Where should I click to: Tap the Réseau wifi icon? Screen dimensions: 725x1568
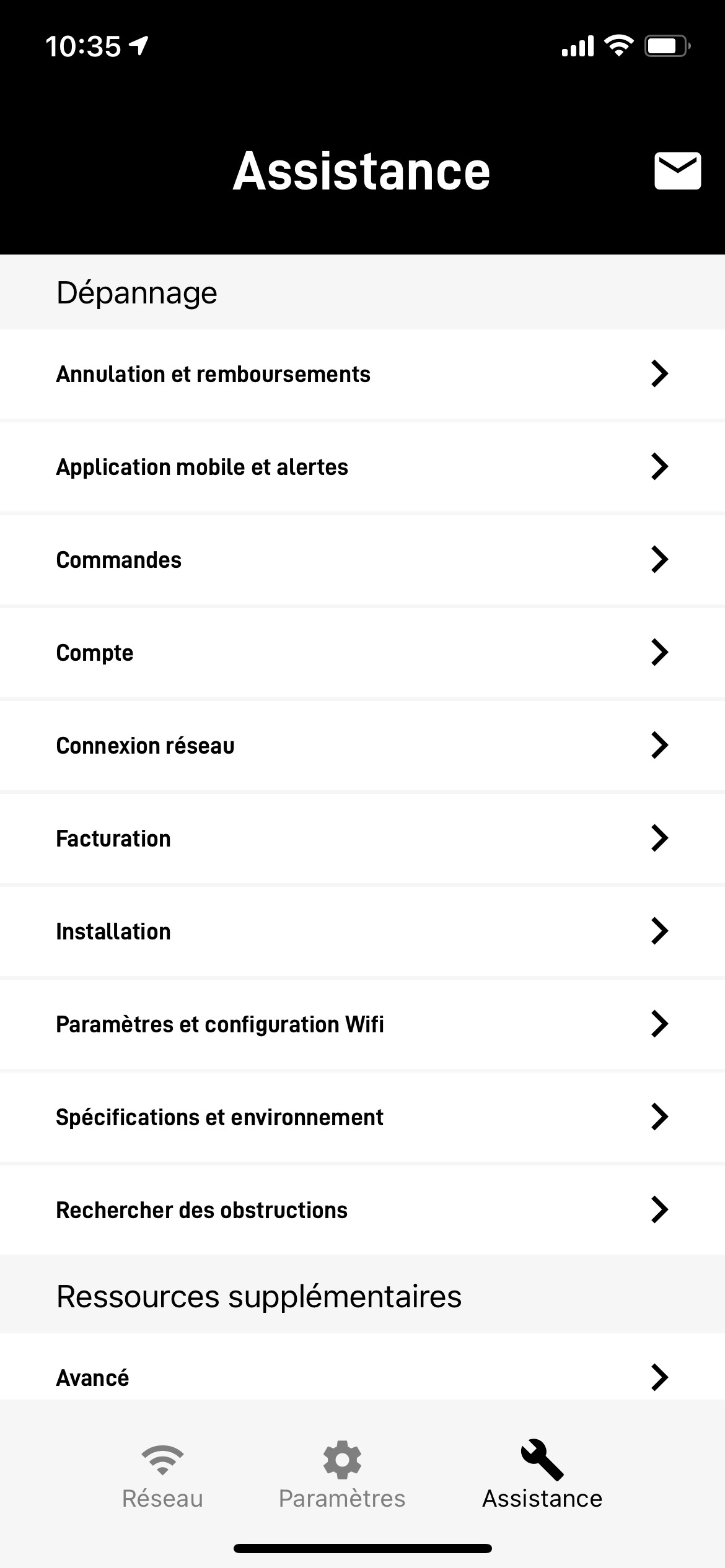click(x=162, y=1460)
